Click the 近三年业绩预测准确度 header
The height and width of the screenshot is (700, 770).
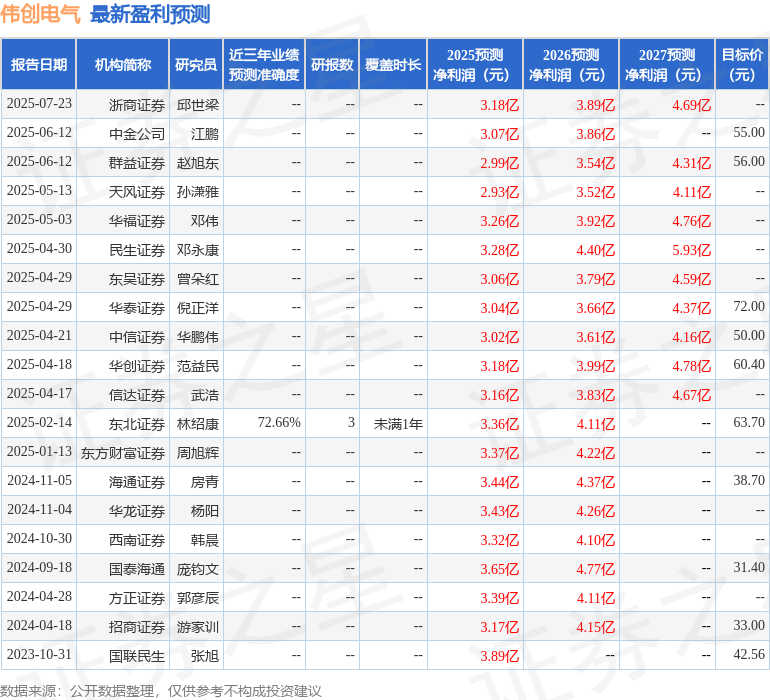264,65
